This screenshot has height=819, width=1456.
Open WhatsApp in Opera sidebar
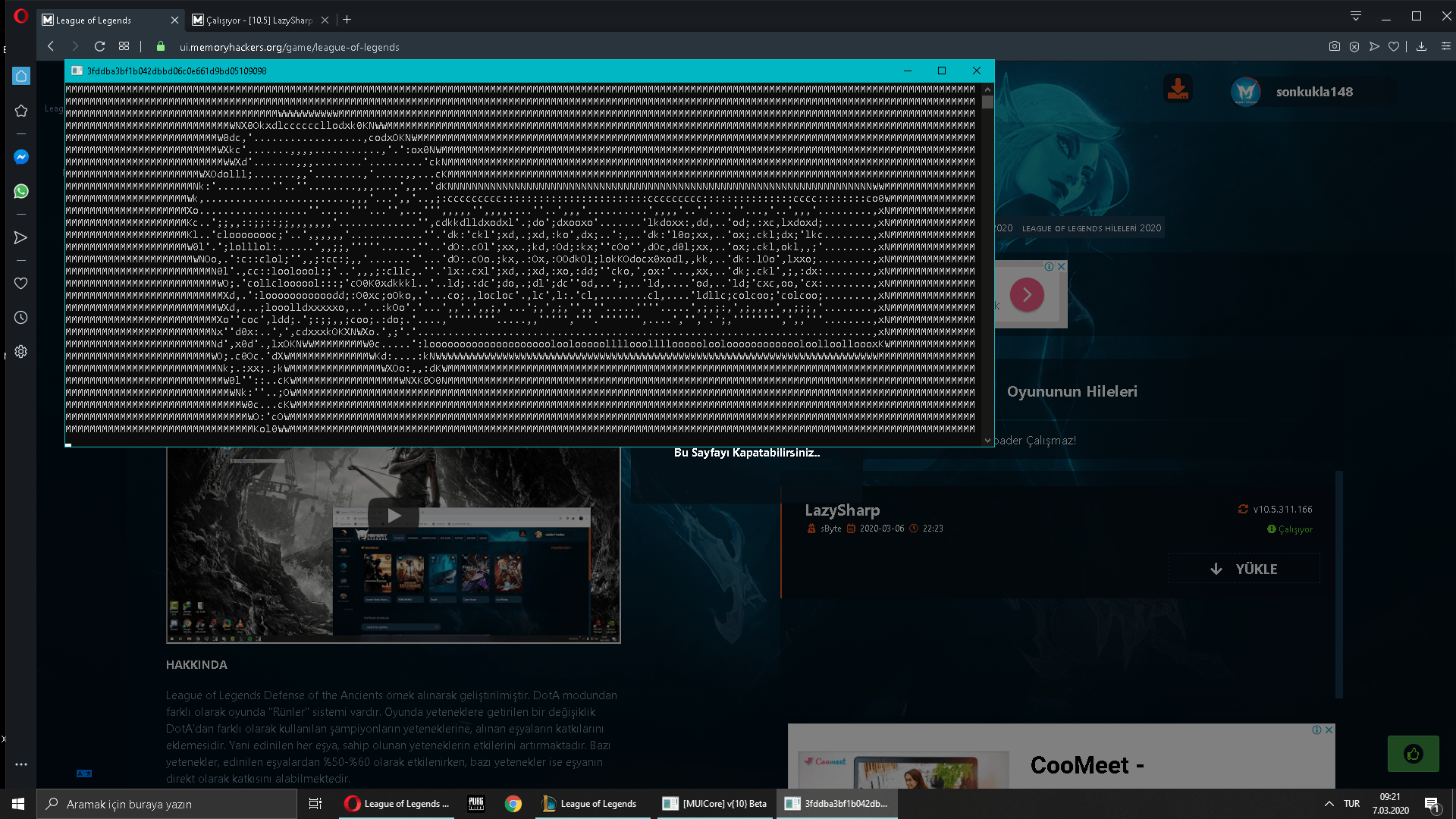coord(21,191)
